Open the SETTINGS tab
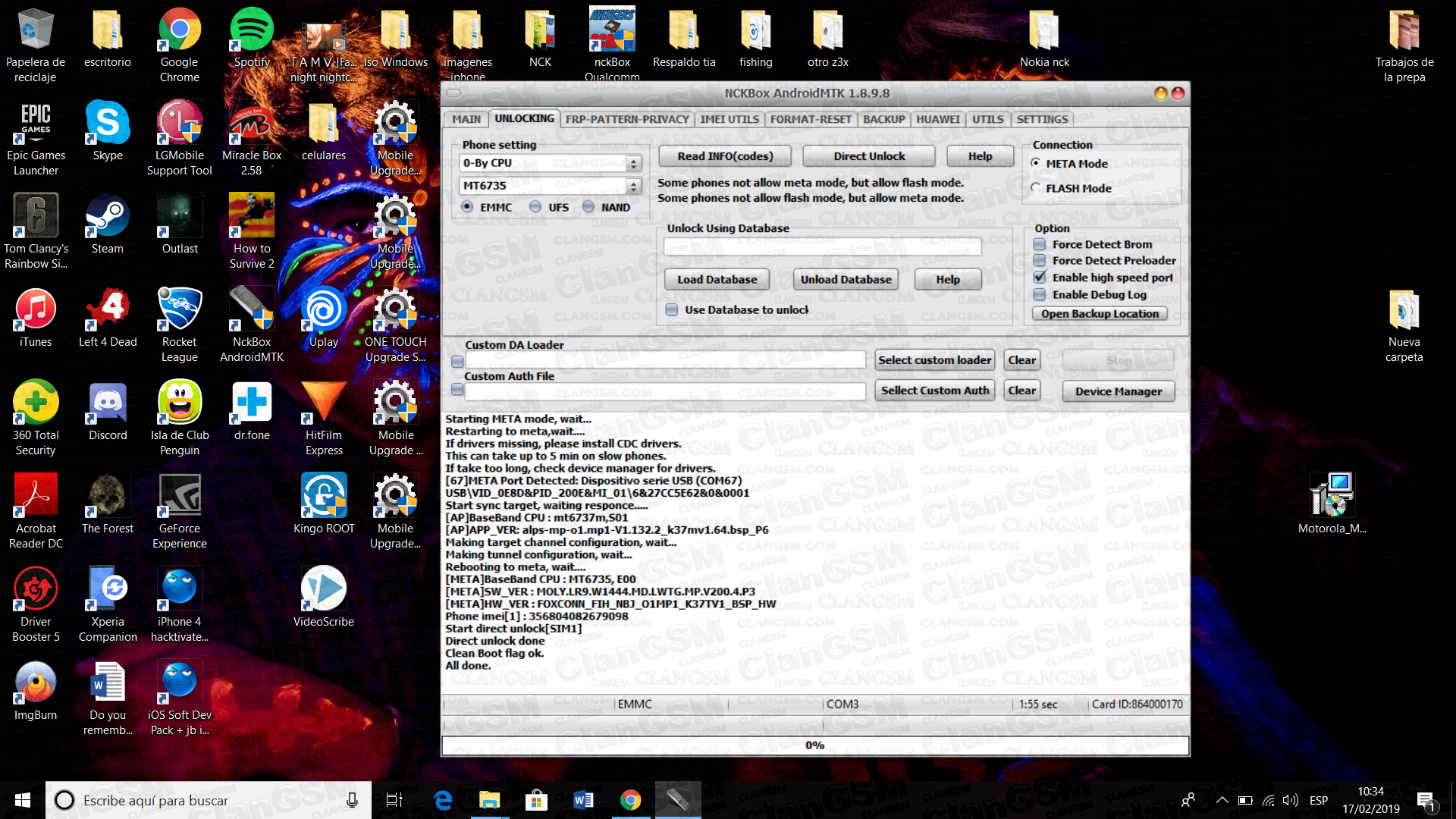 click(1042, 119)
